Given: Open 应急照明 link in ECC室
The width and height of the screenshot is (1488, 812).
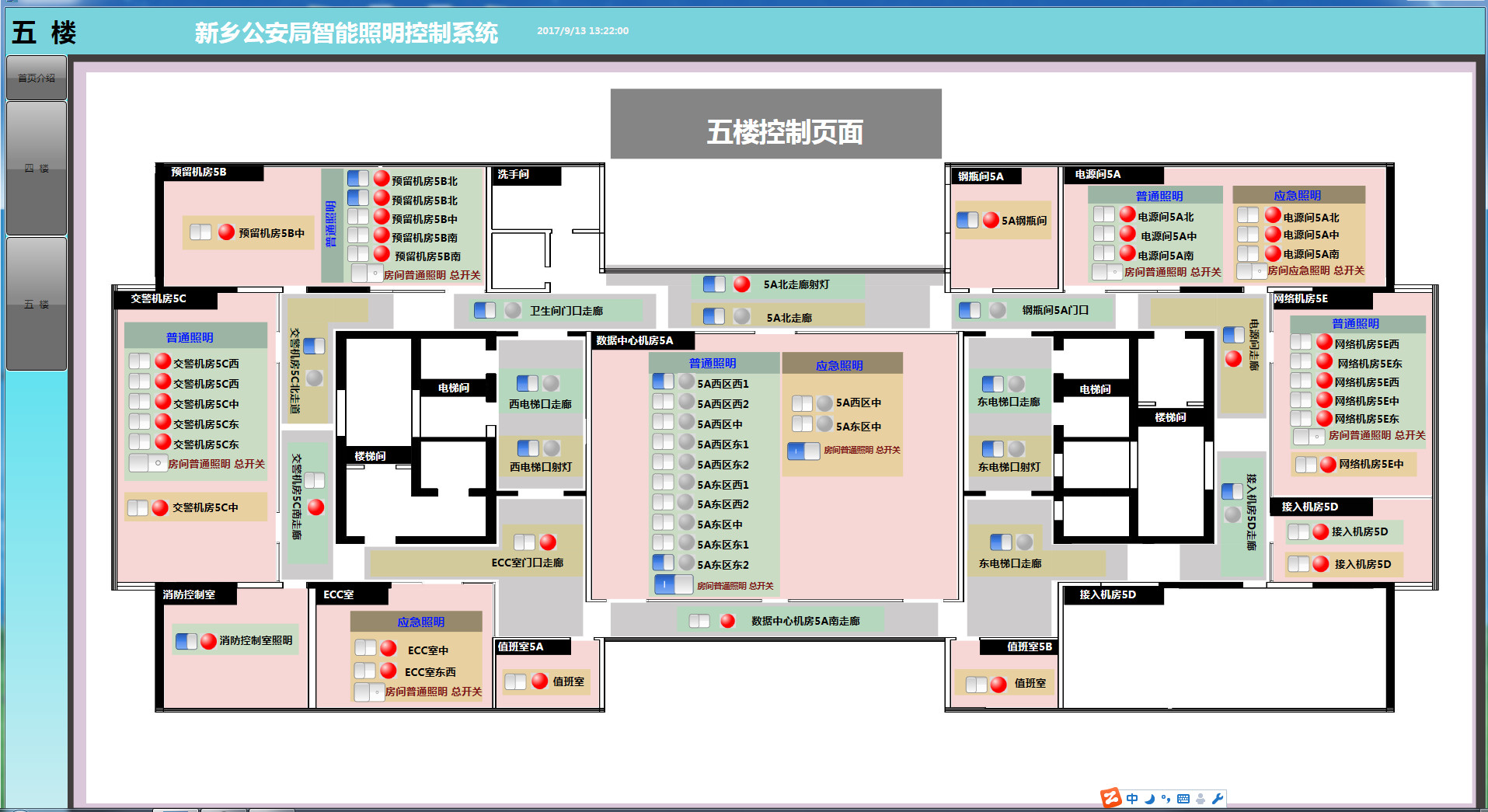Looking at the screenshot, I should point(421,622).
